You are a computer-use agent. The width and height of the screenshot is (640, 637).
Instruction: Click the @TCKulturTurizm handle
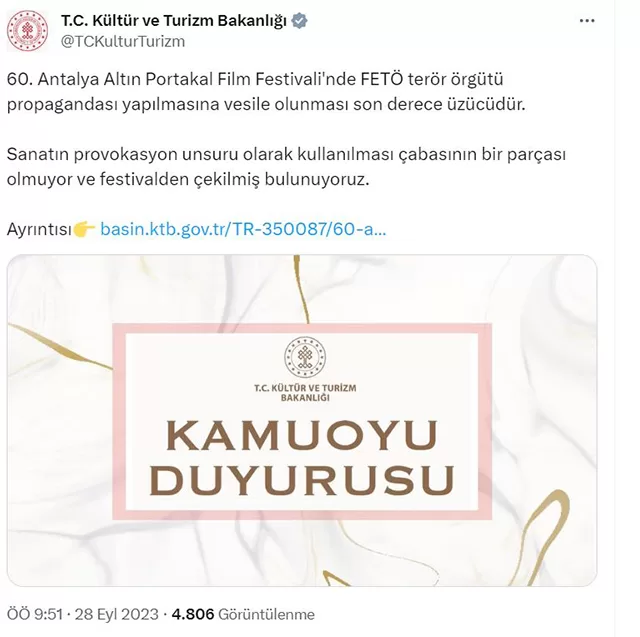[123, 41]
